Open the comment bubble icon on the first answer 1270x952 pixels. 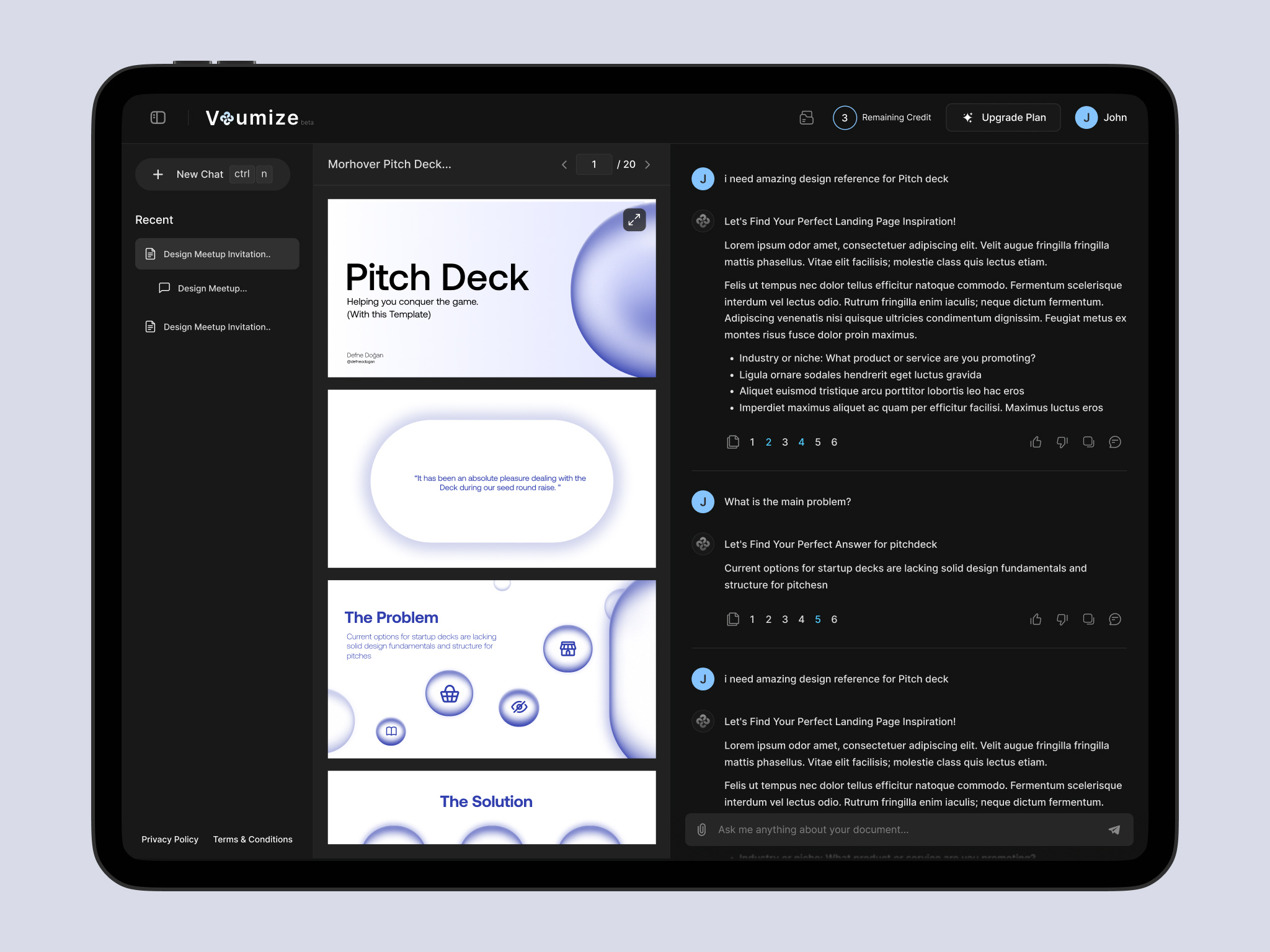coord(1114,441)
